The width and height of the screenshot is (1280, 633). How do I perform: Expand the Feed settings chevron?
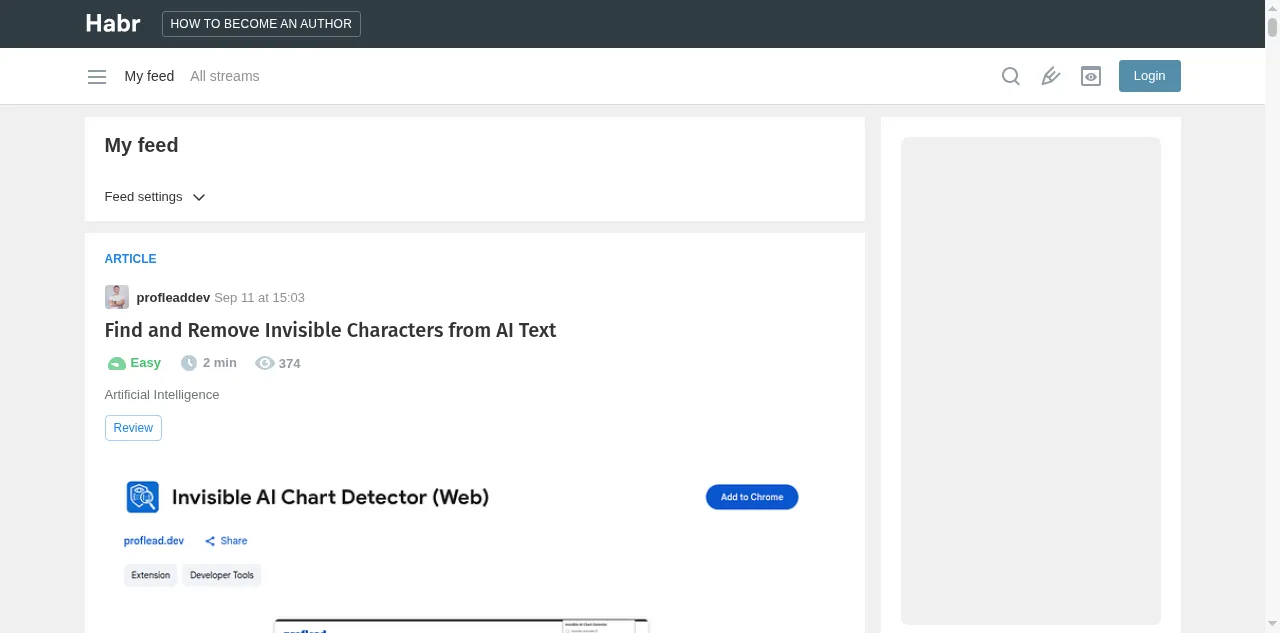pyautogui.click(x=199, y=197)
